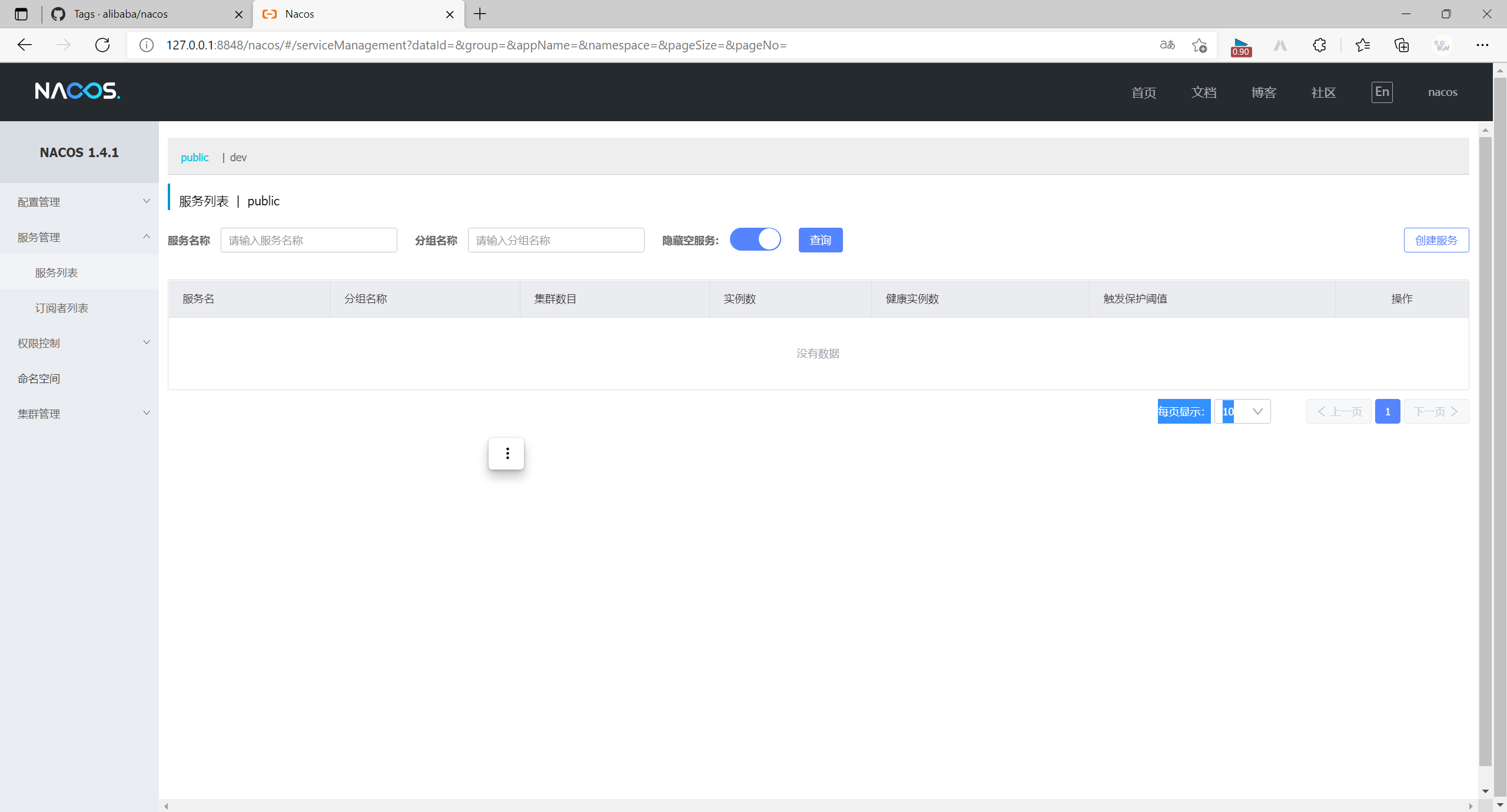The width and height of the screenshot is (1507, 812).
Task: Open browser Collections icon
Action: point(1402,45)
